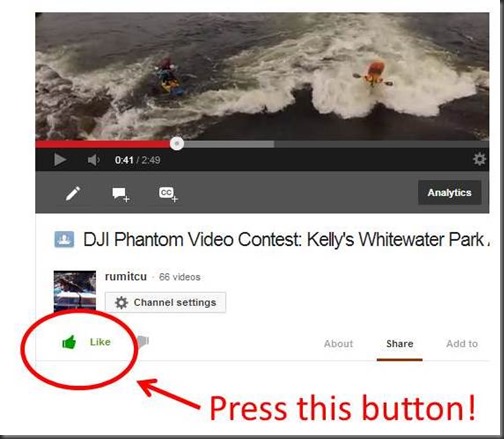504x439 pixels.
Task: Add captions with CC icon
Action: [x=168, y=194]
